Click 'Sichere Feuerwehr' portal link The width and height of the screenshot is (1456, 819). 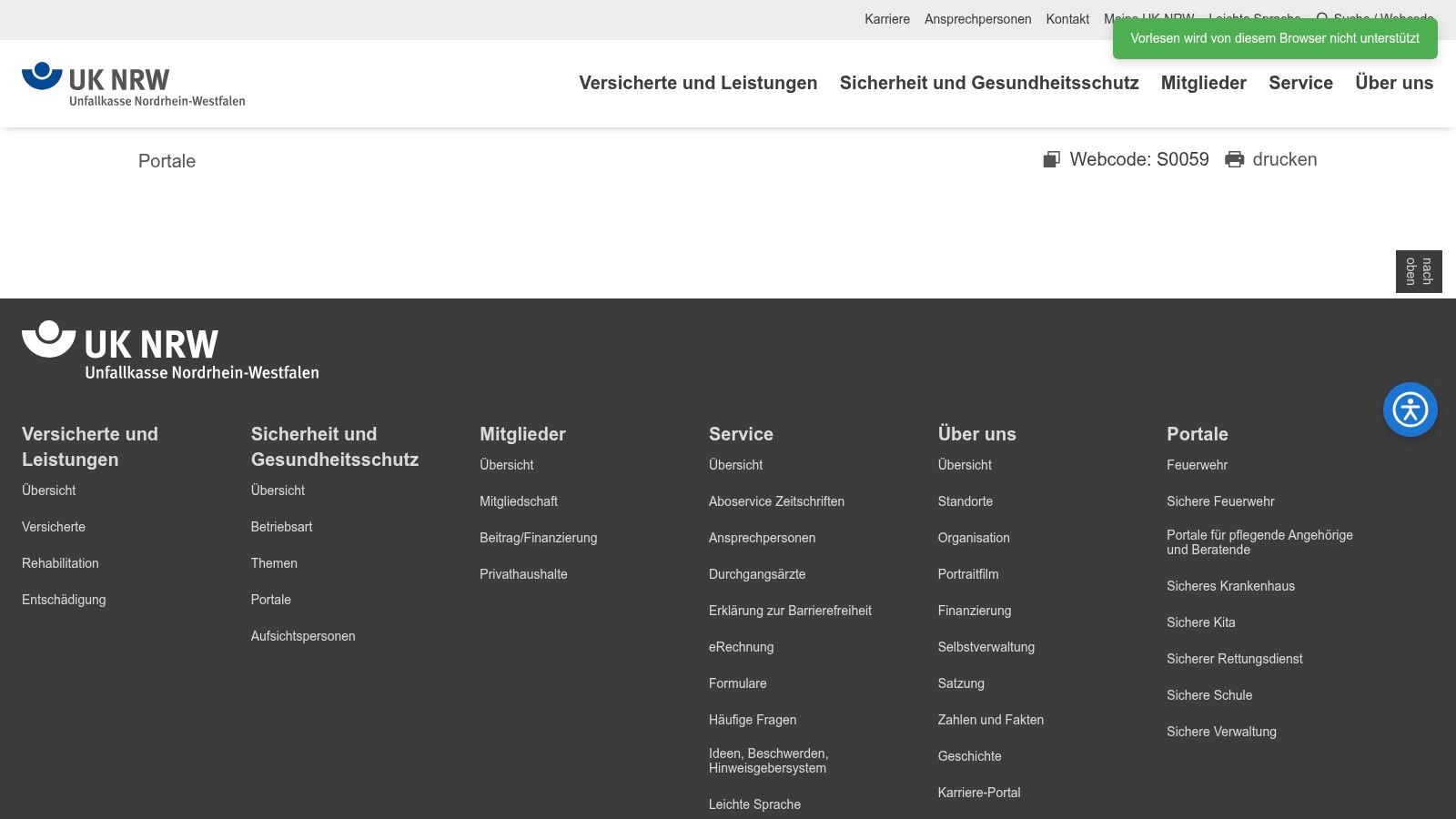click(1220, 501)
